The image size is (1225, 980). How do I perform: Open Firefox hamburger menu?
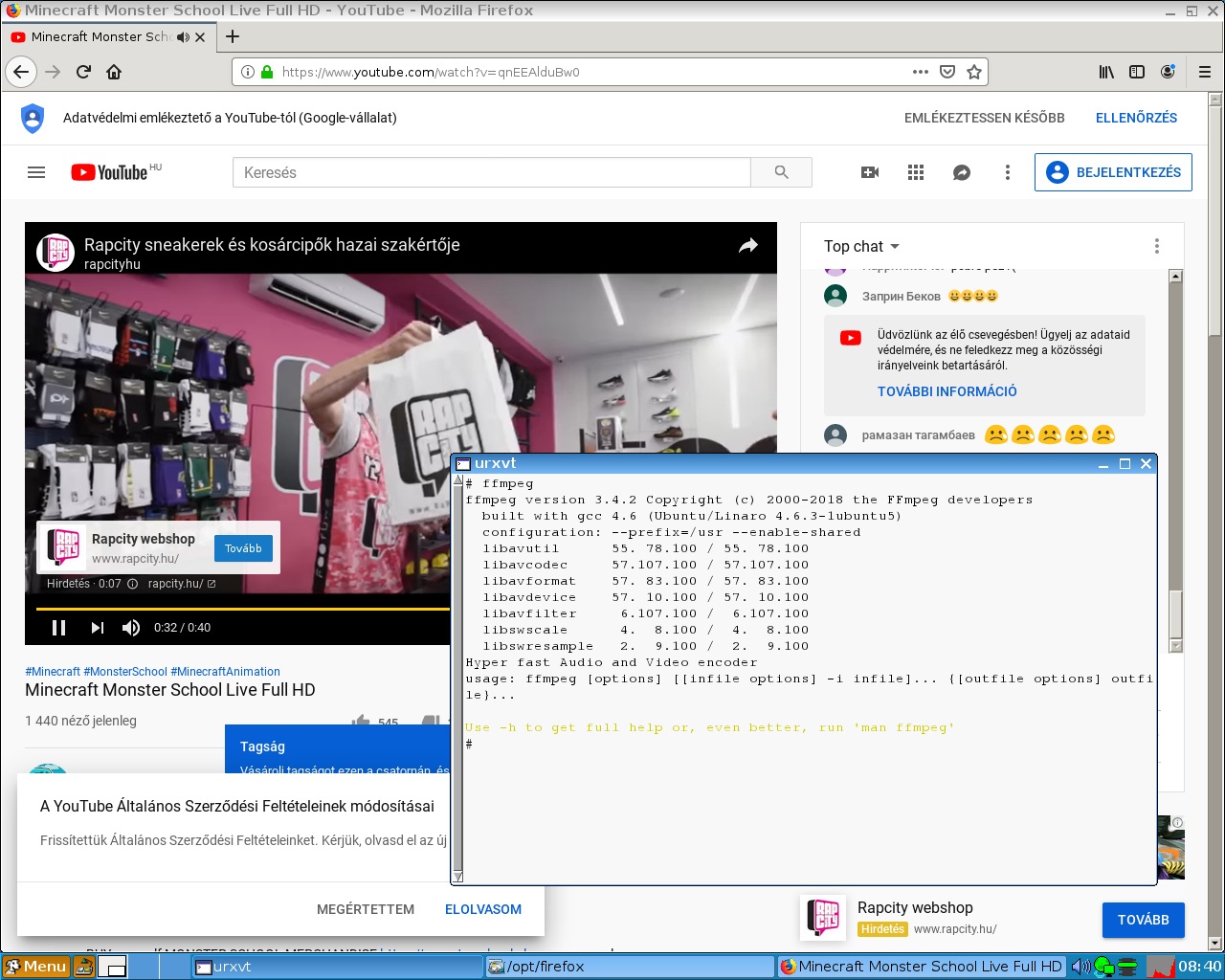1204,72
